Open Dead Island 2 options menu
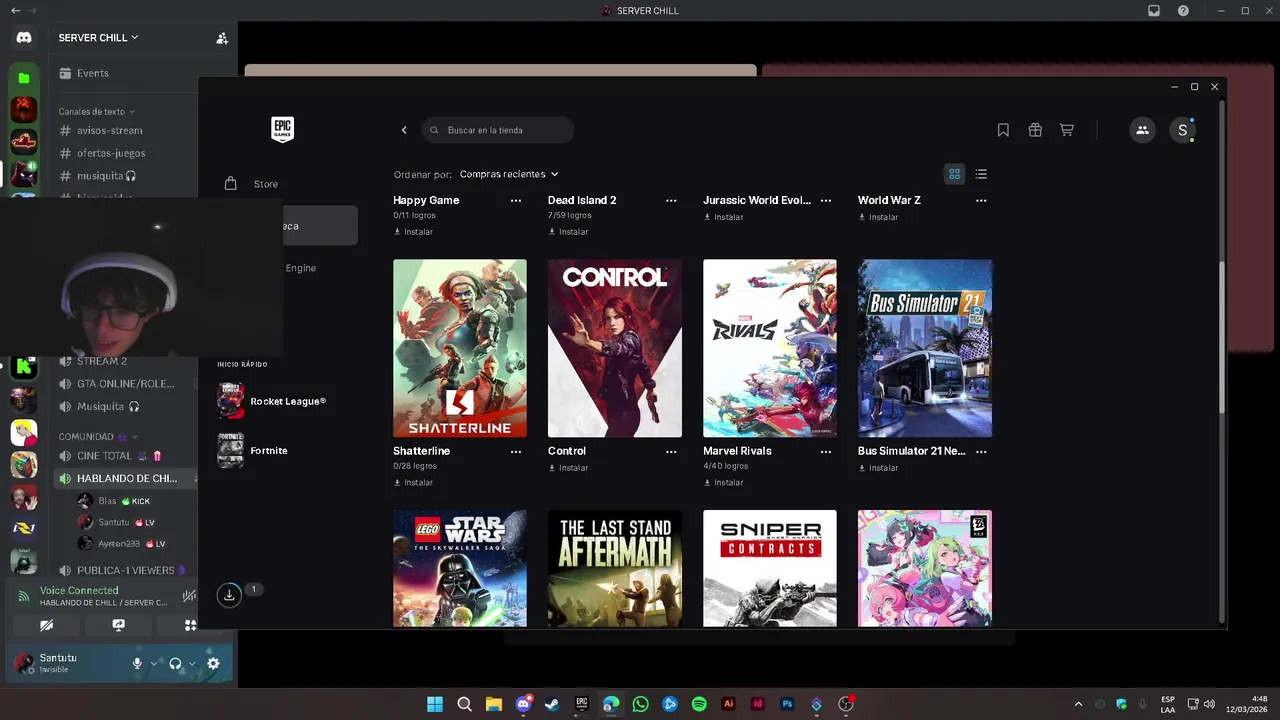This screenshot has height=720, width=1280. pyautogui.click(x=671, y=201)
